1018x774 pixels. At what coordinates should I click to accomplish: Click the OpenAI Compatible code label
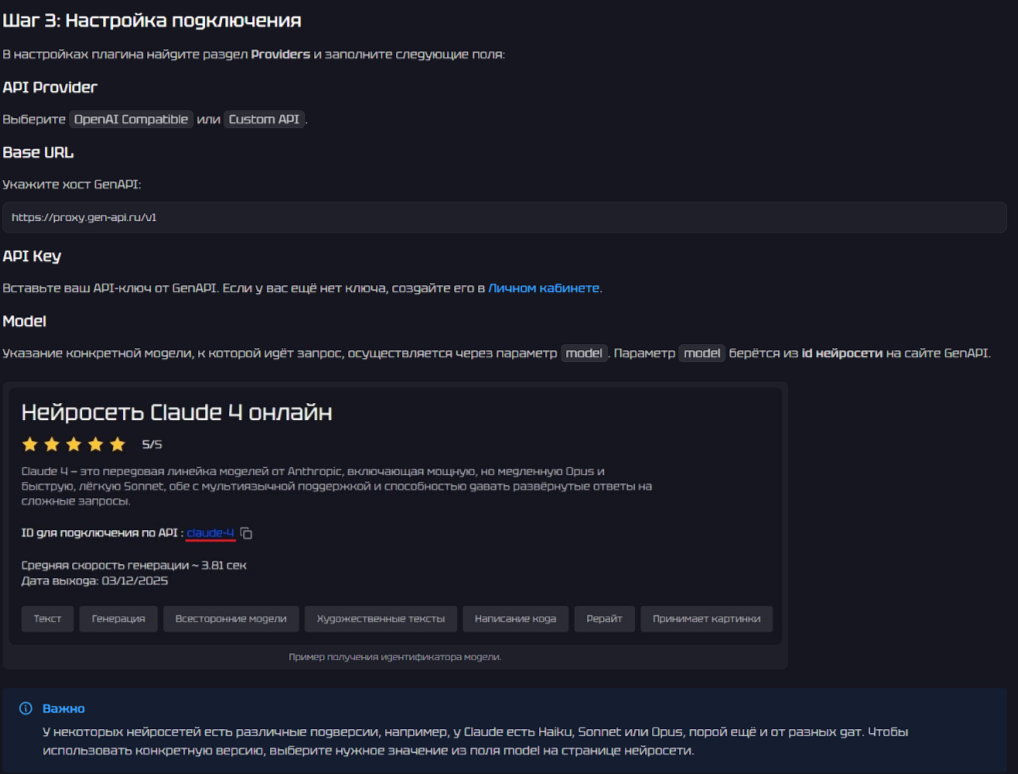[x=130, y=119]
